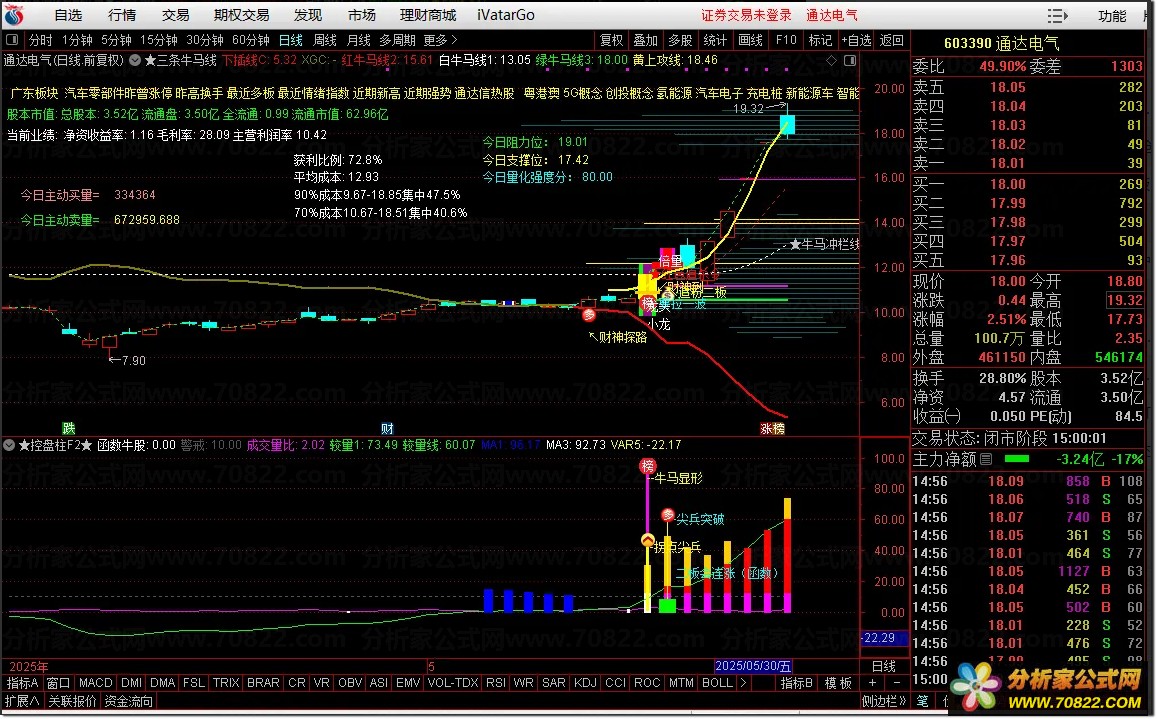
Task: Open the 期权交易 menu
Action: coord(241,15)
